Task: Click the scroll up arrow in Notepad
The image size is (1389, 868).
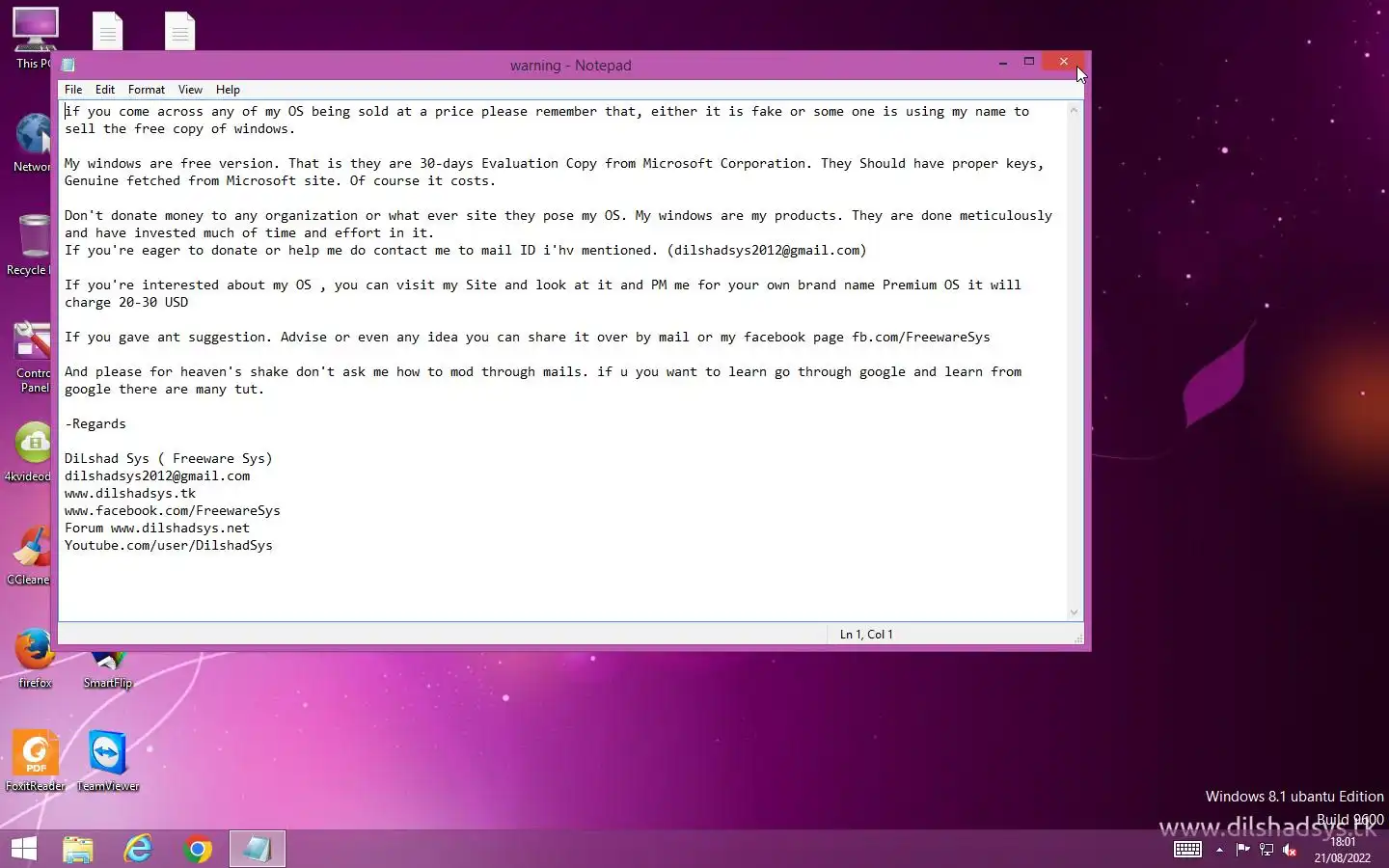Action: [1074, 111]
